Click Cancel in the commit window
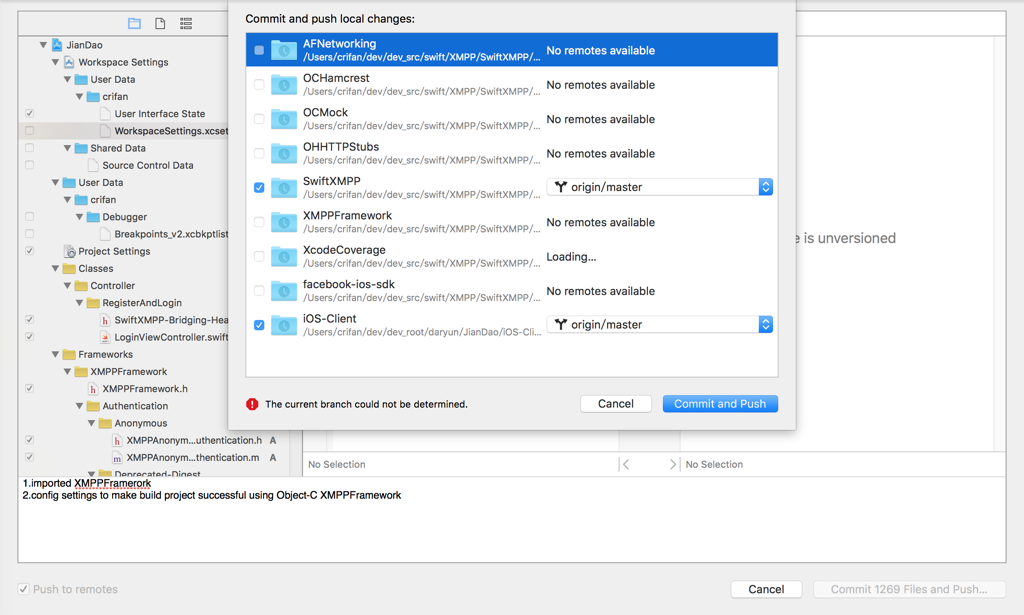 766,589
